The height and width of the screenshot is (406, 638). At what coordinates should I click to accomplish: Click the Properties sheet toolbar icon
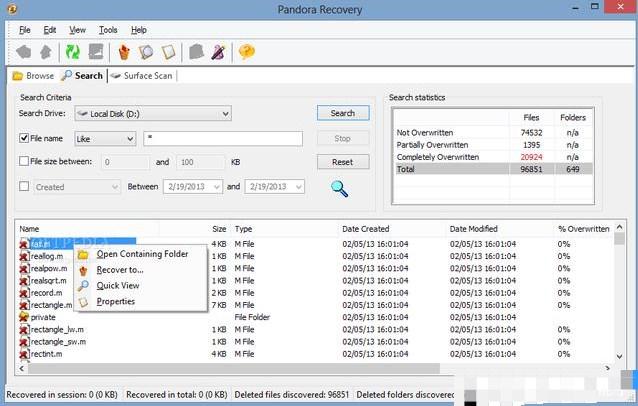coord(168,52)
